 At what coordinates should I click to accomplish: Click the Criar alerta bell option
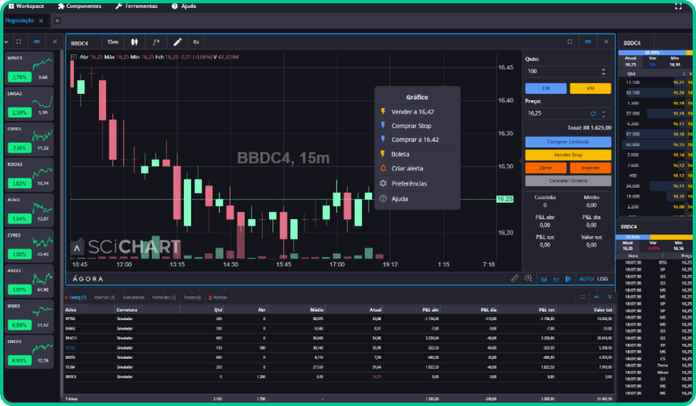coord(407,169)
